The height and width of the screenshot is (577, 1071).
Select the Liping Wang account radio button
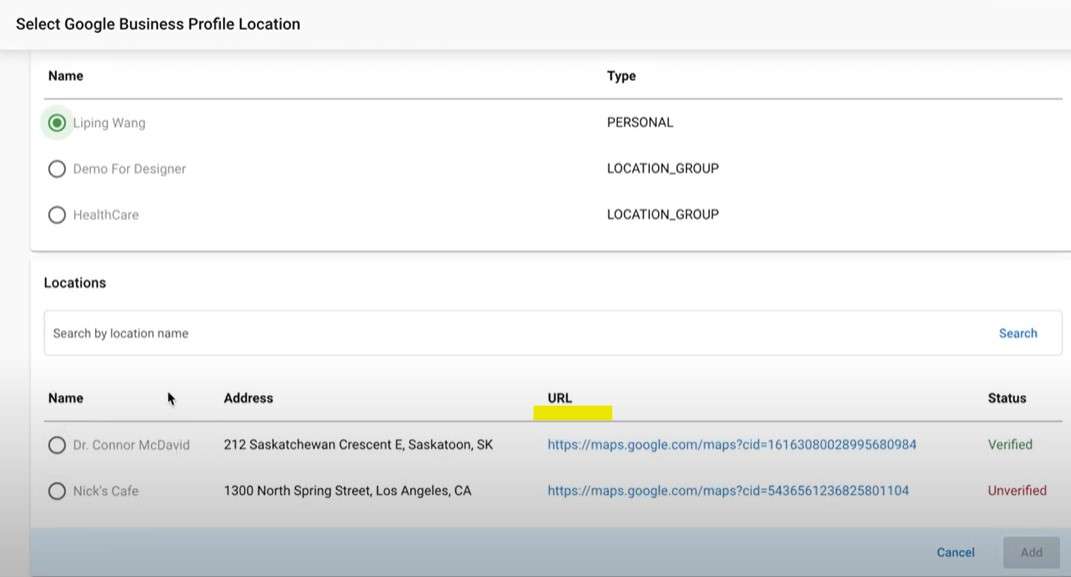pos(57,123)
